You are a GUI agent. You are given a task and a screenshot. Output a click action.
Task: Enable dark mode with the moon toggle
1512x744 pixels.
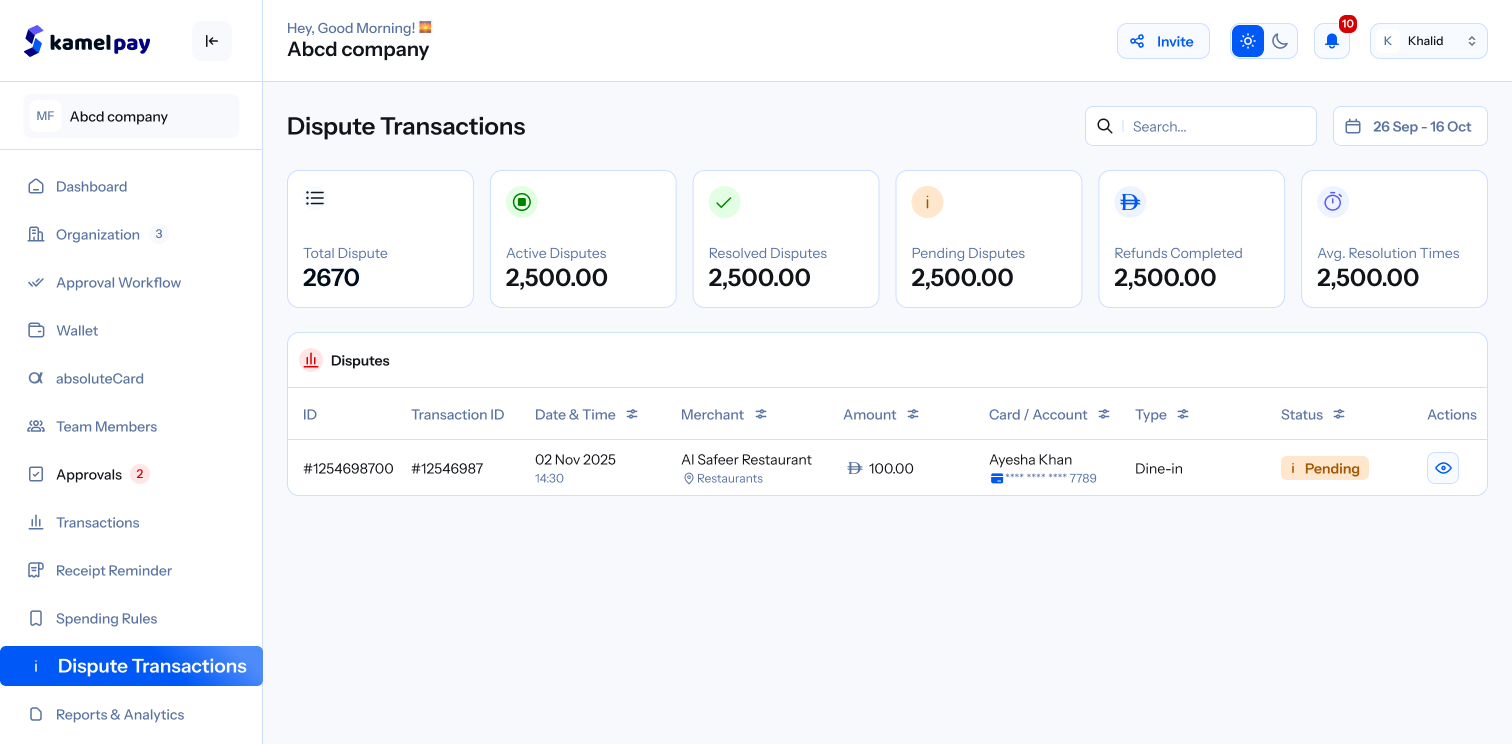click(1281, 41)
